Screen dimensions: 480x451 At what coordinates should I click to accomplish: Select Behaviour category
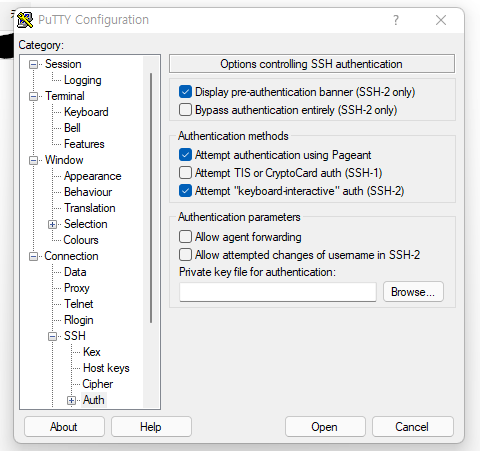(88, 192)
